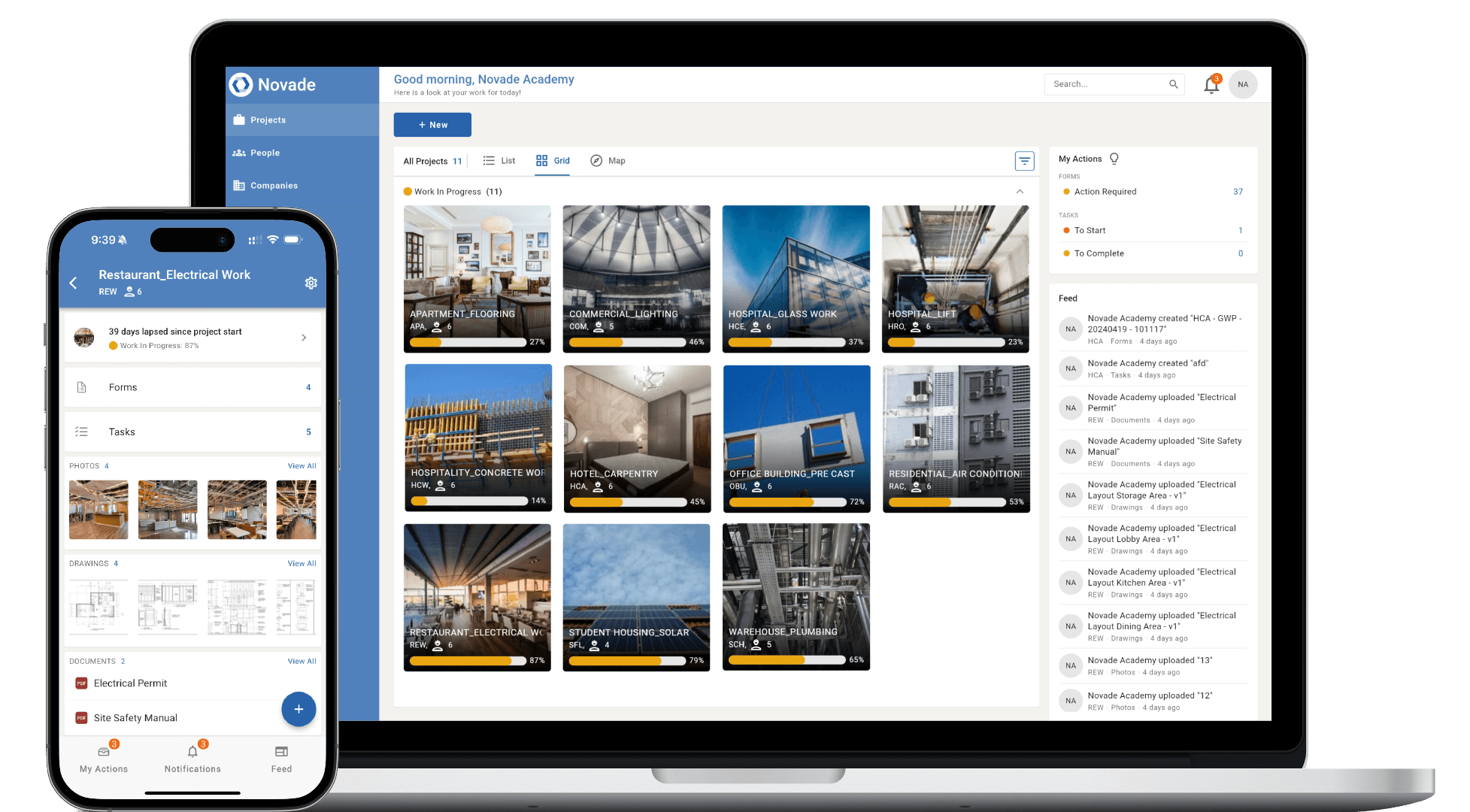The image size is (1470, 812).
Task: Open the People sidebar item
Action: point(302,153)
